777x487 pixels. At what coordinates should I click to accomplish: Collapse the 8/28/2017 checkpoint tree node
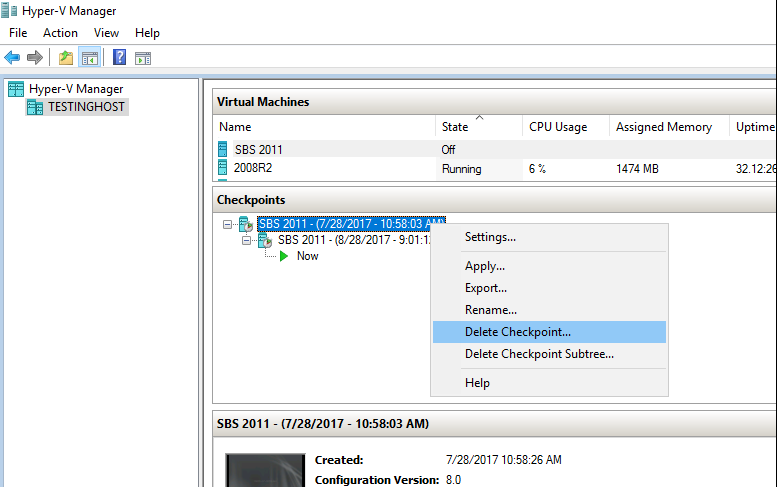tap(246, 241)
